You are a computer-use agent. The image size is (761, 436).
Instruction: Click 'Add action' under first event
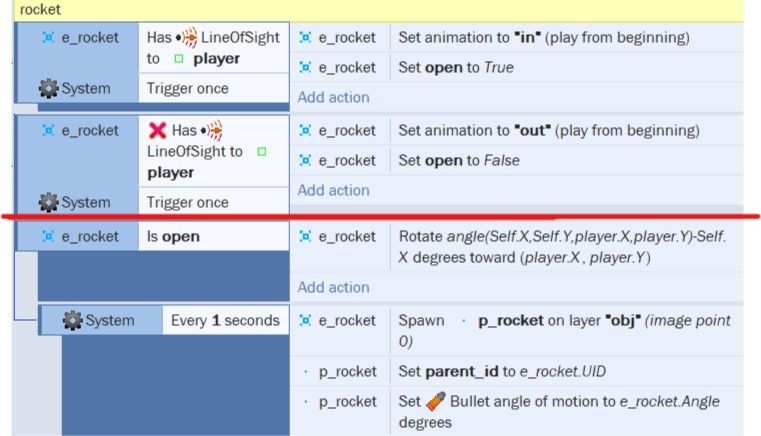(x=333, y=97)
